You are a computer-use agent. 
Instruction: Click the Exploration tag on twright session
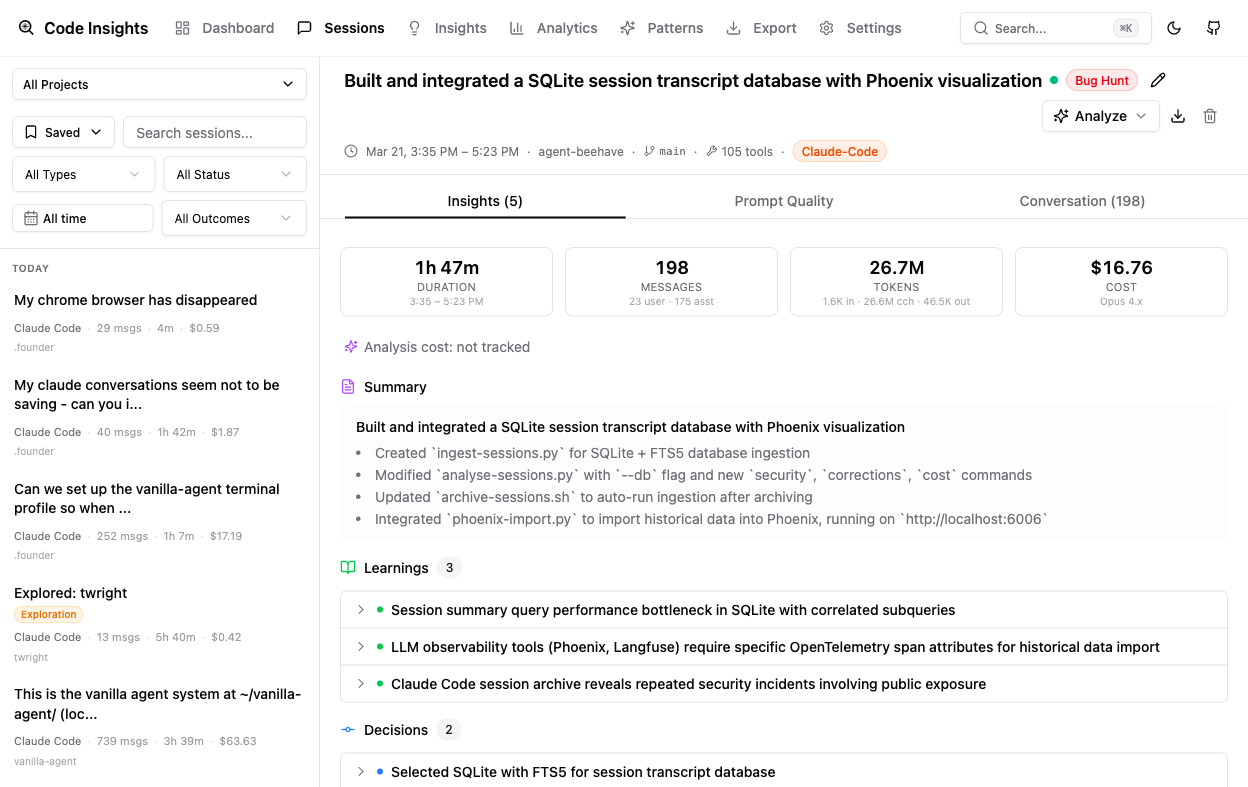pos(49,615)
